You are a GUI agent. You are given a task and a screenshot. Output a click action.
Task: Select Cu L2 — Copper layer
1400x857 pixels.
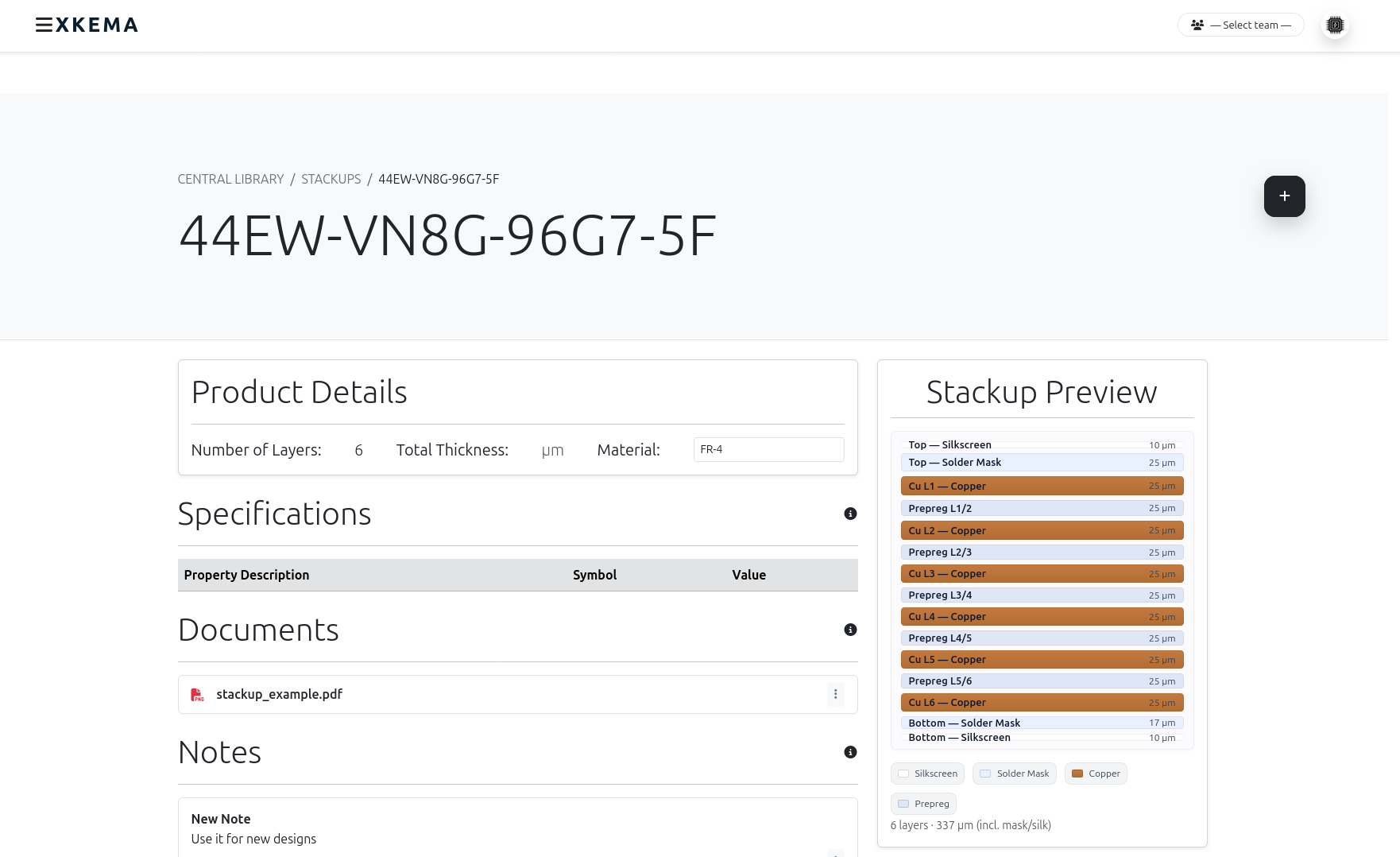coord(1042,530)
